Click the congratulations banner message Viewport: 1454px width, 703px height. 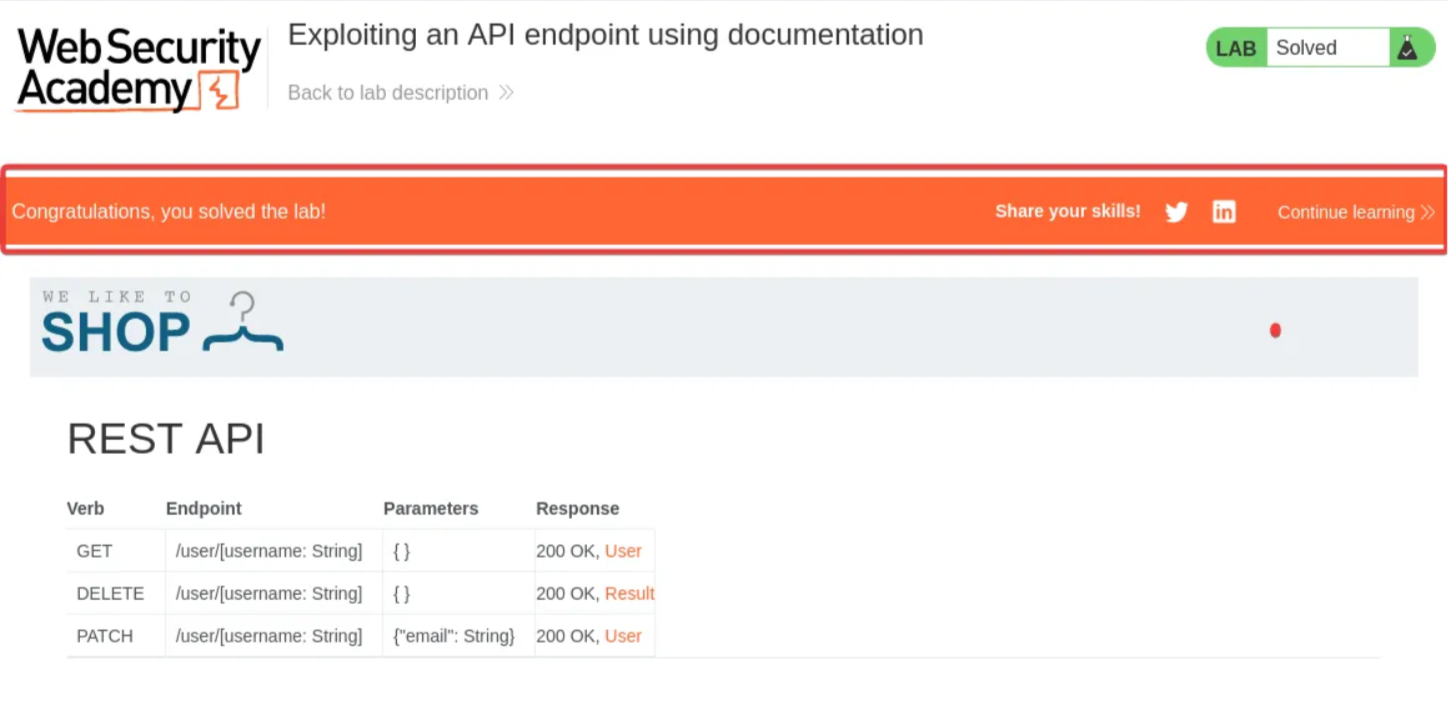[168, 211]
